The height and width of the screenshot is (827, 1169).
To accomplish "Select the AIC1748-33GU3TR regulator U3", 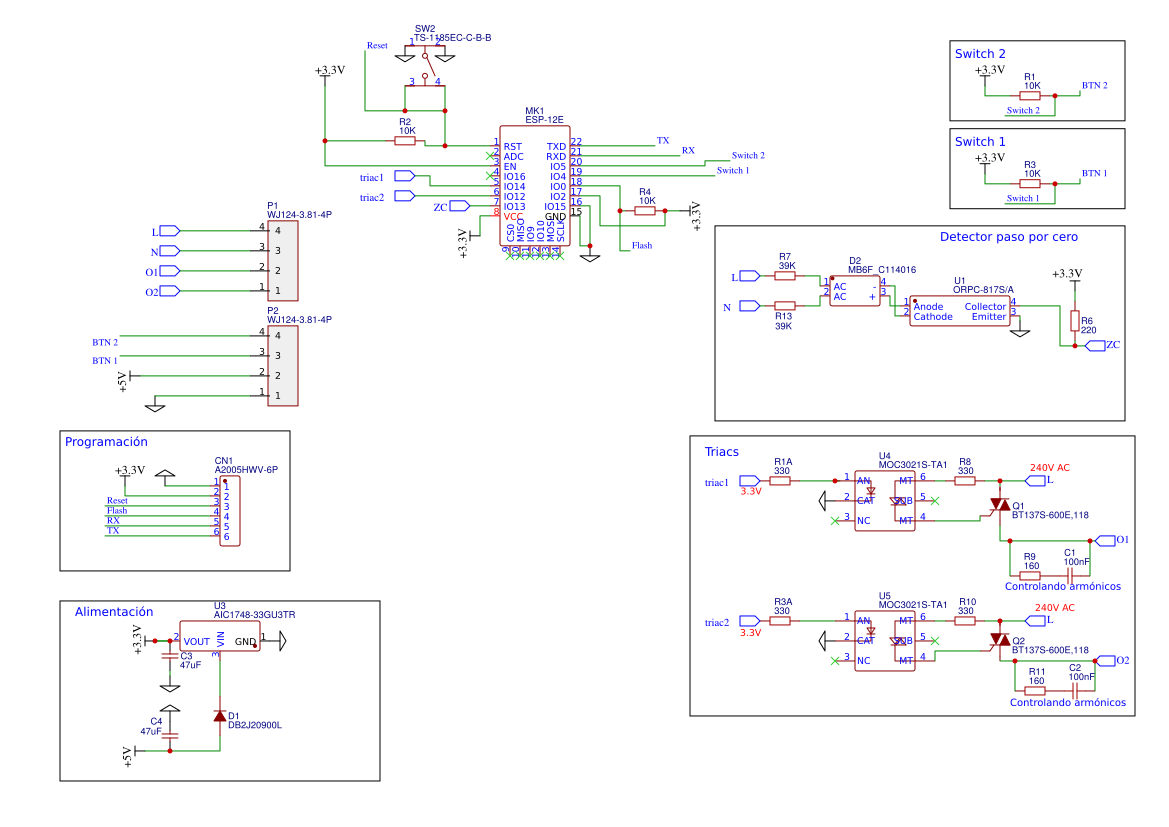I will (222, 636).
